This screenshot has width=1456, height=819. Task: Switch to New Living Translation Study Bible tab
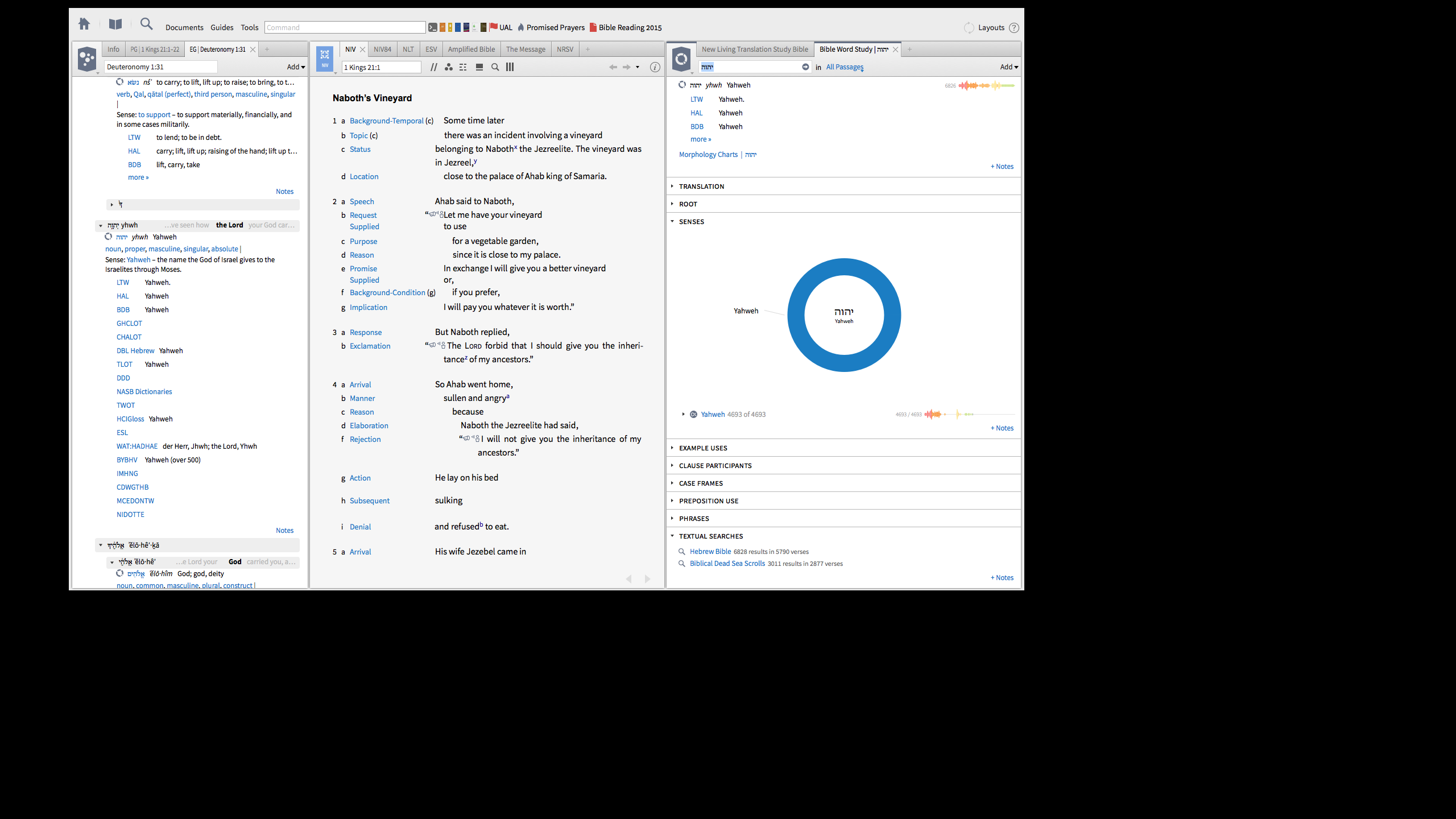[754, 49]
